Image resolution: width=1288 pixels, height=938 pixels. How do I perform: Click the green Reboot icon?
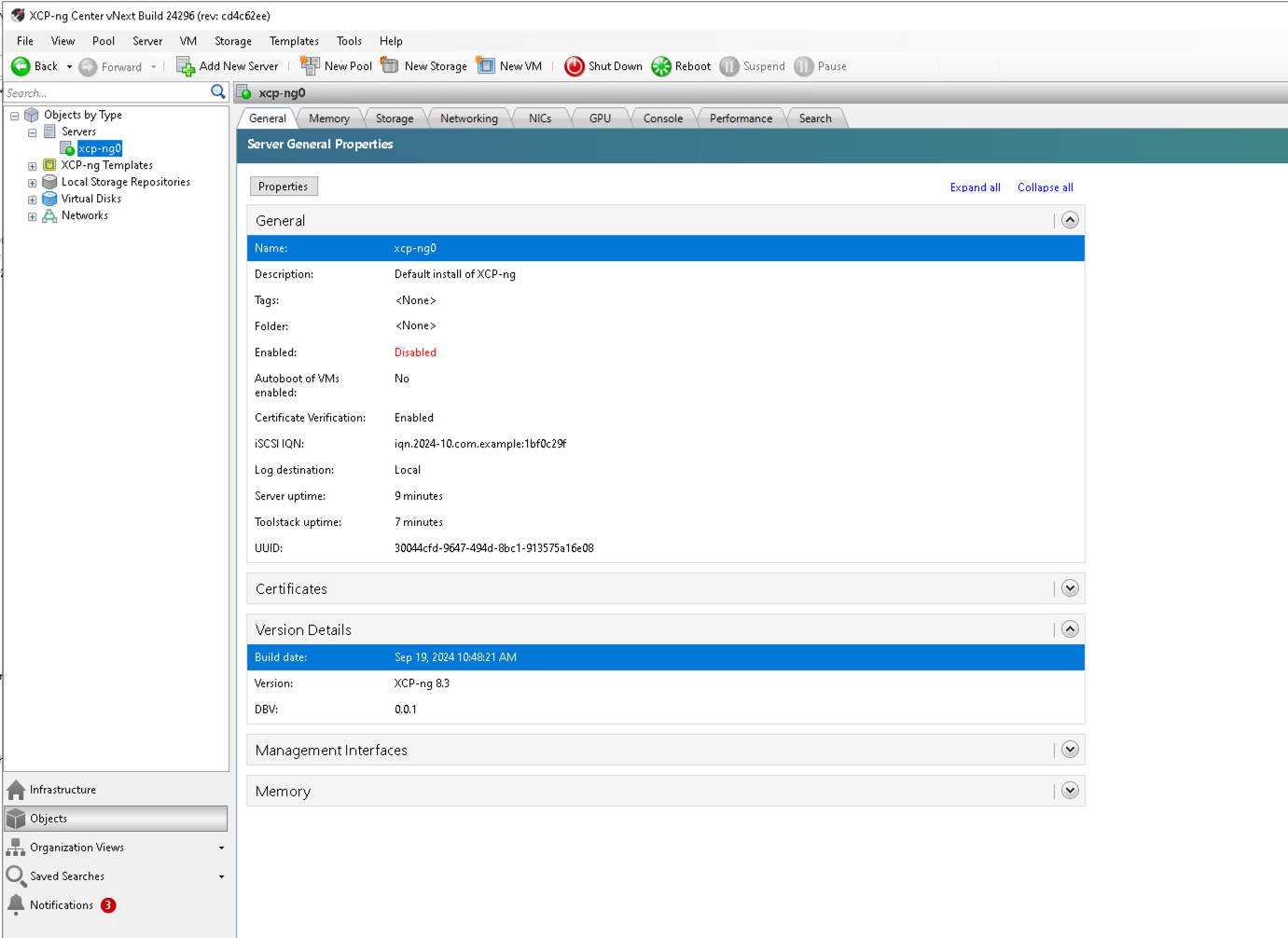tap(661, 66)
